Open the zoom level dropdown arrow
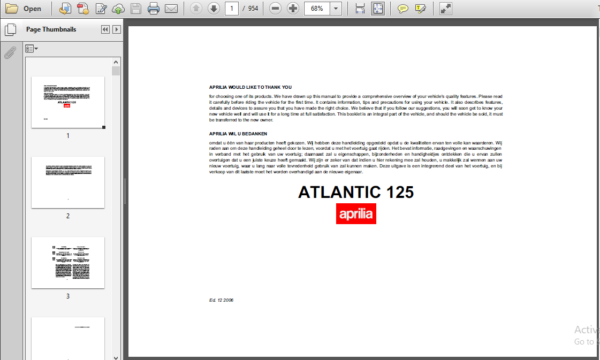 click(336, 8)
